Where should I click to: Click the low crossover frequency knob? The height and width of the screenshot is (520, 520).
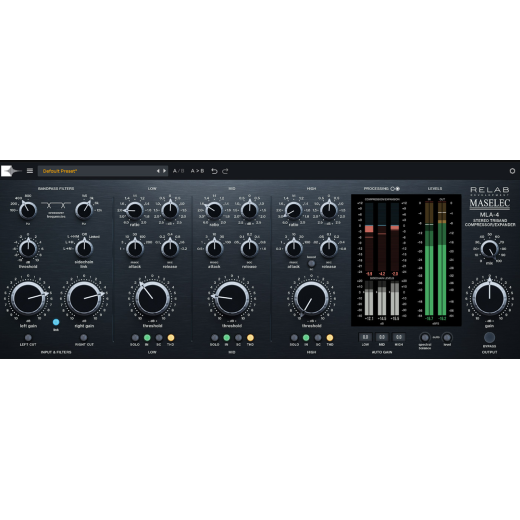tap(28, 210)
